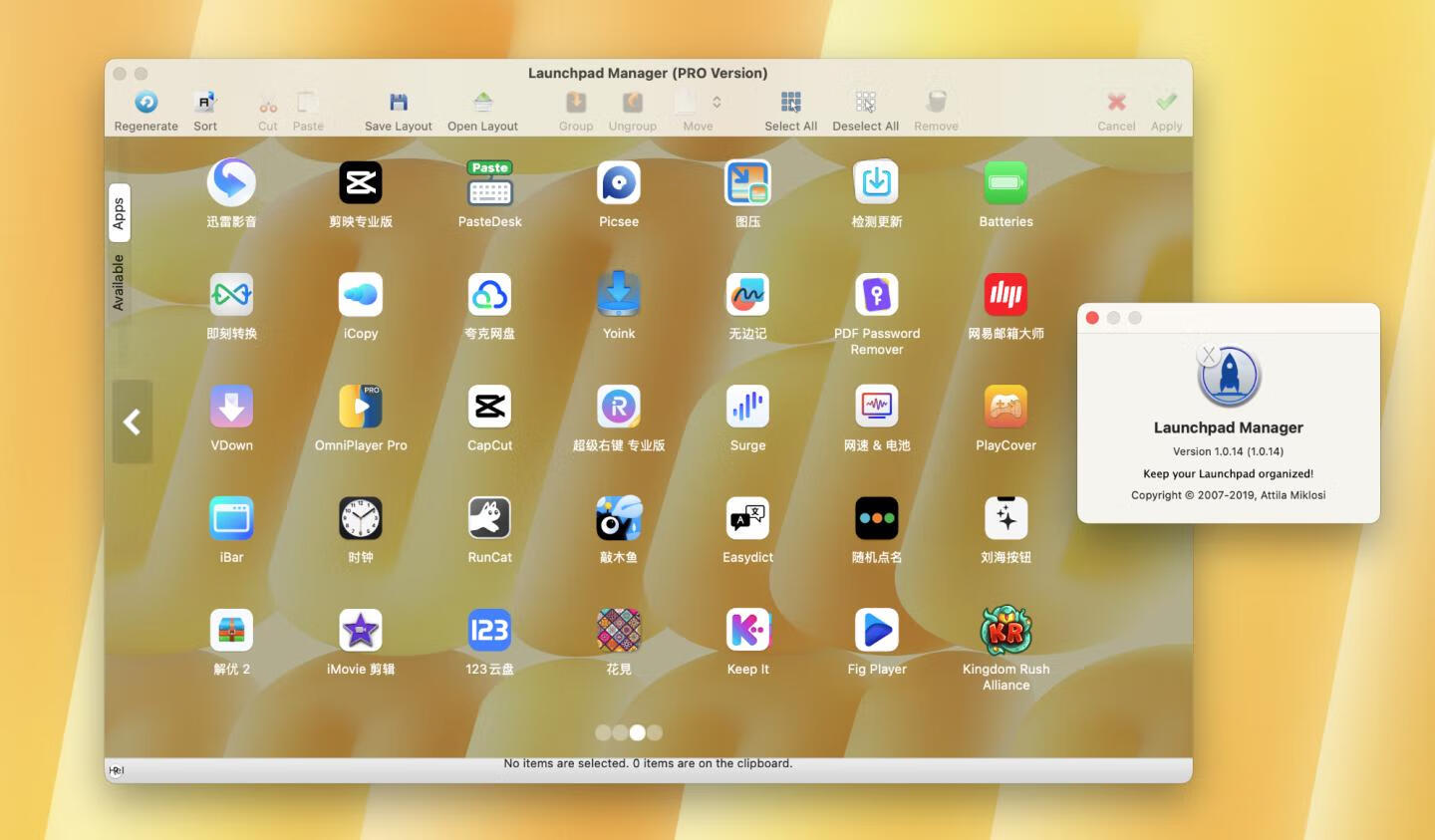Open Layout from the toolbar
This screenshot has height=840, width=1435.
[x=482, y=111]
